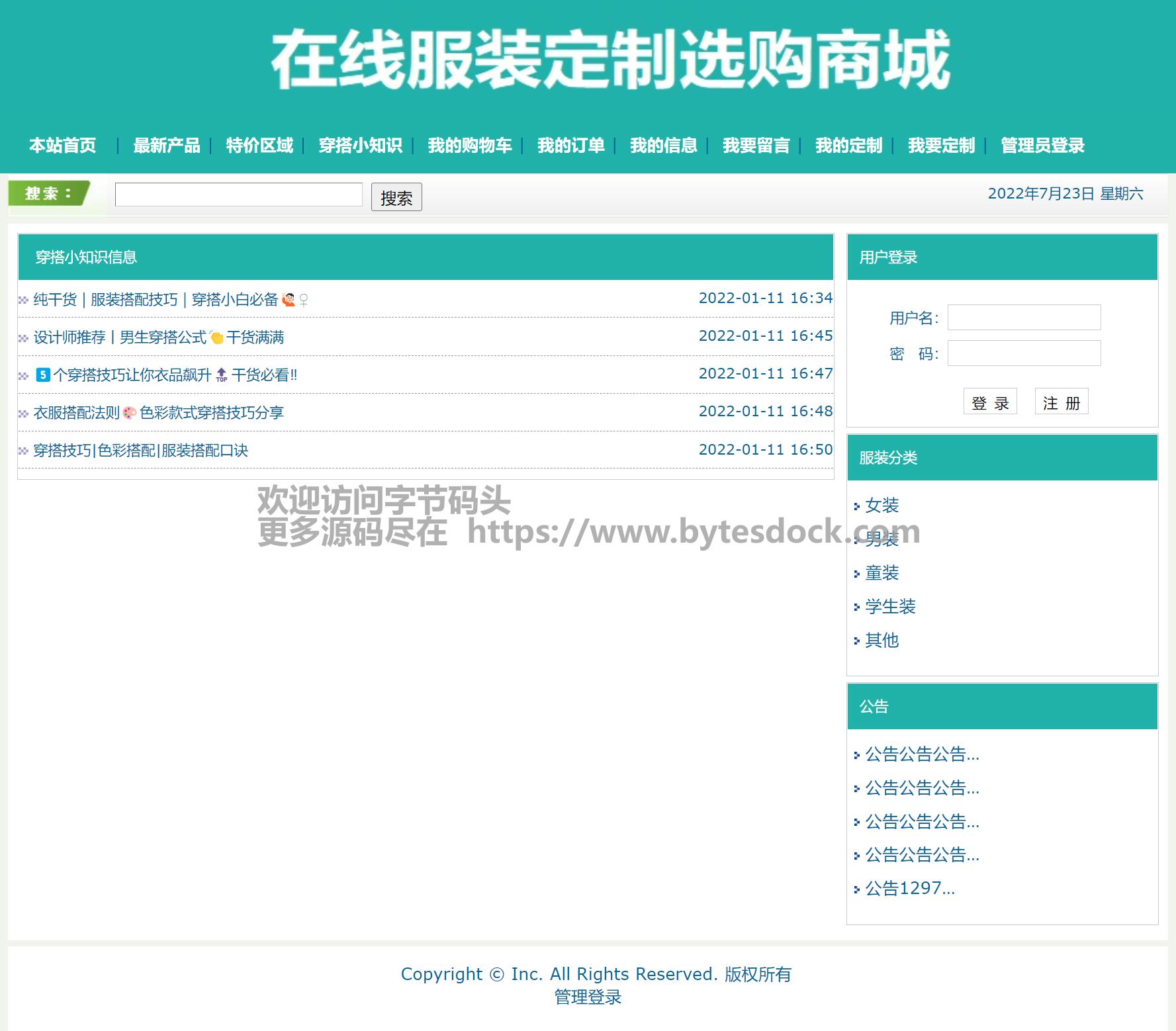Click 管理登录 link in footer

pyautogui.click(x=588, y=997)
